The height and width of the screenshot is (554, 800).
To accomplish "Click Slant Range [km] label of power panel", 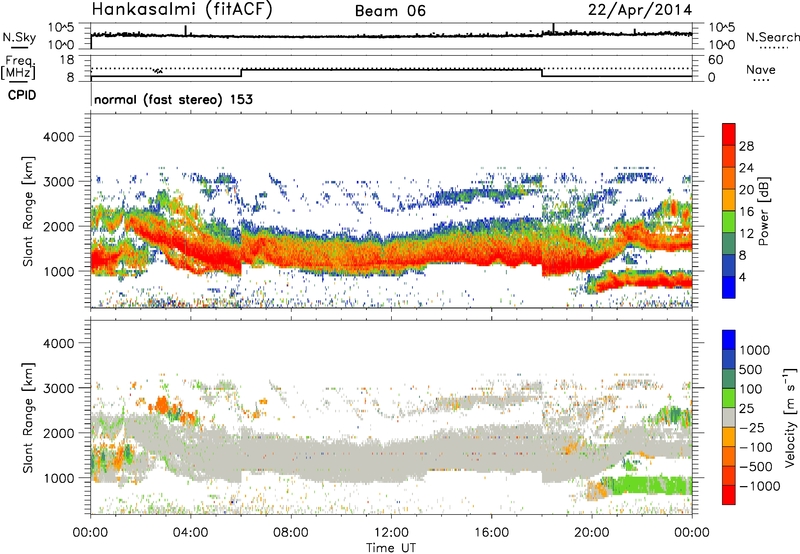I will [29, 211].
